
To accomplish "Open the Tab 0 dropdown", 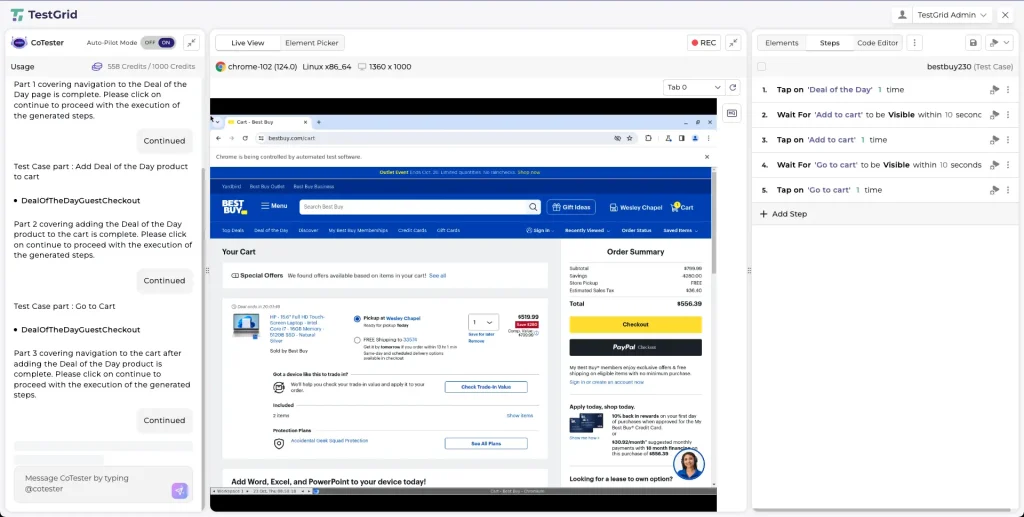I will [x=693, y=88].
